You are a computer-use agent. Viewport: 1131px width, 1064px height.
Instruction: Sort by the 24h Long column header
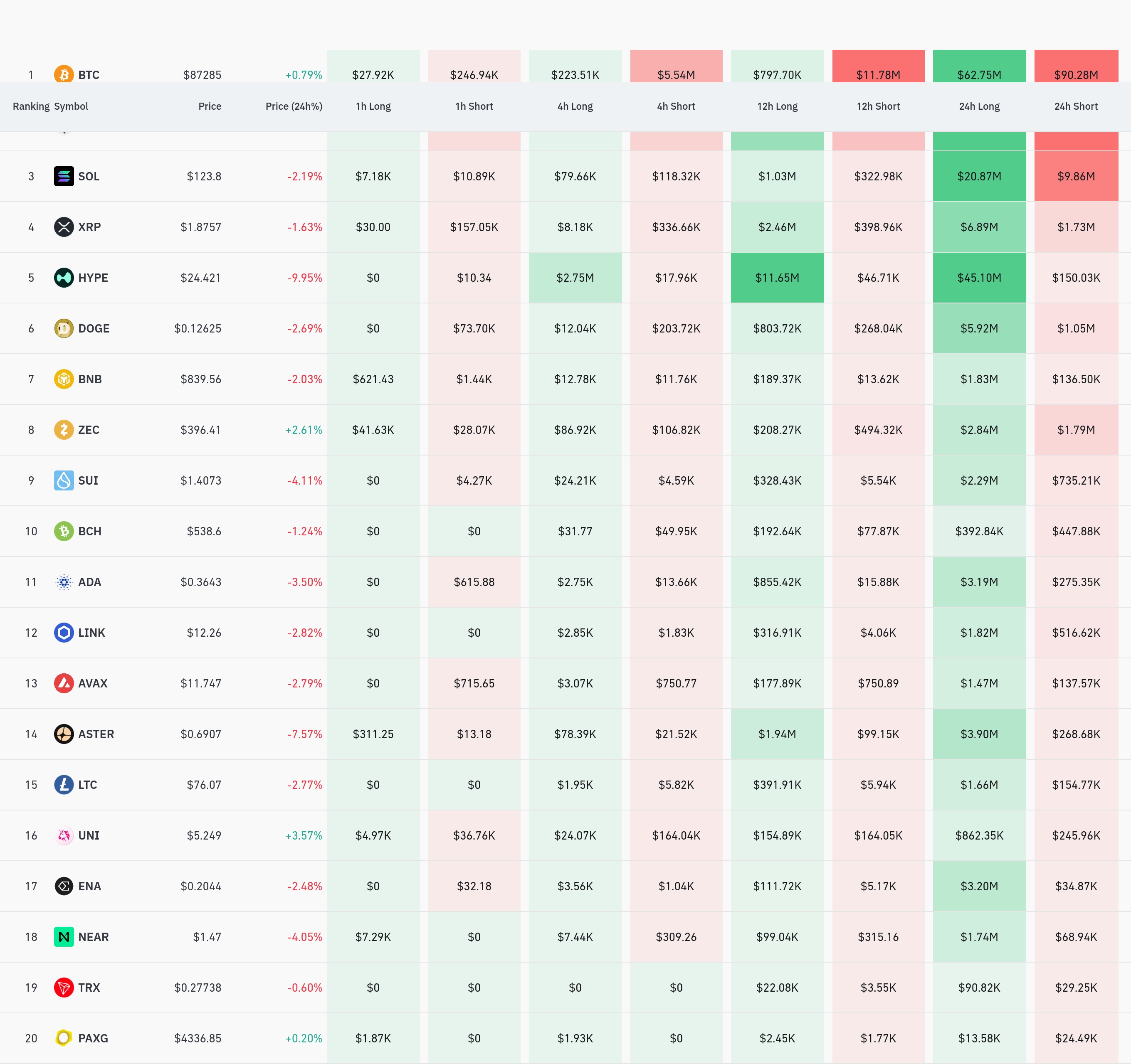pos(978,106)
